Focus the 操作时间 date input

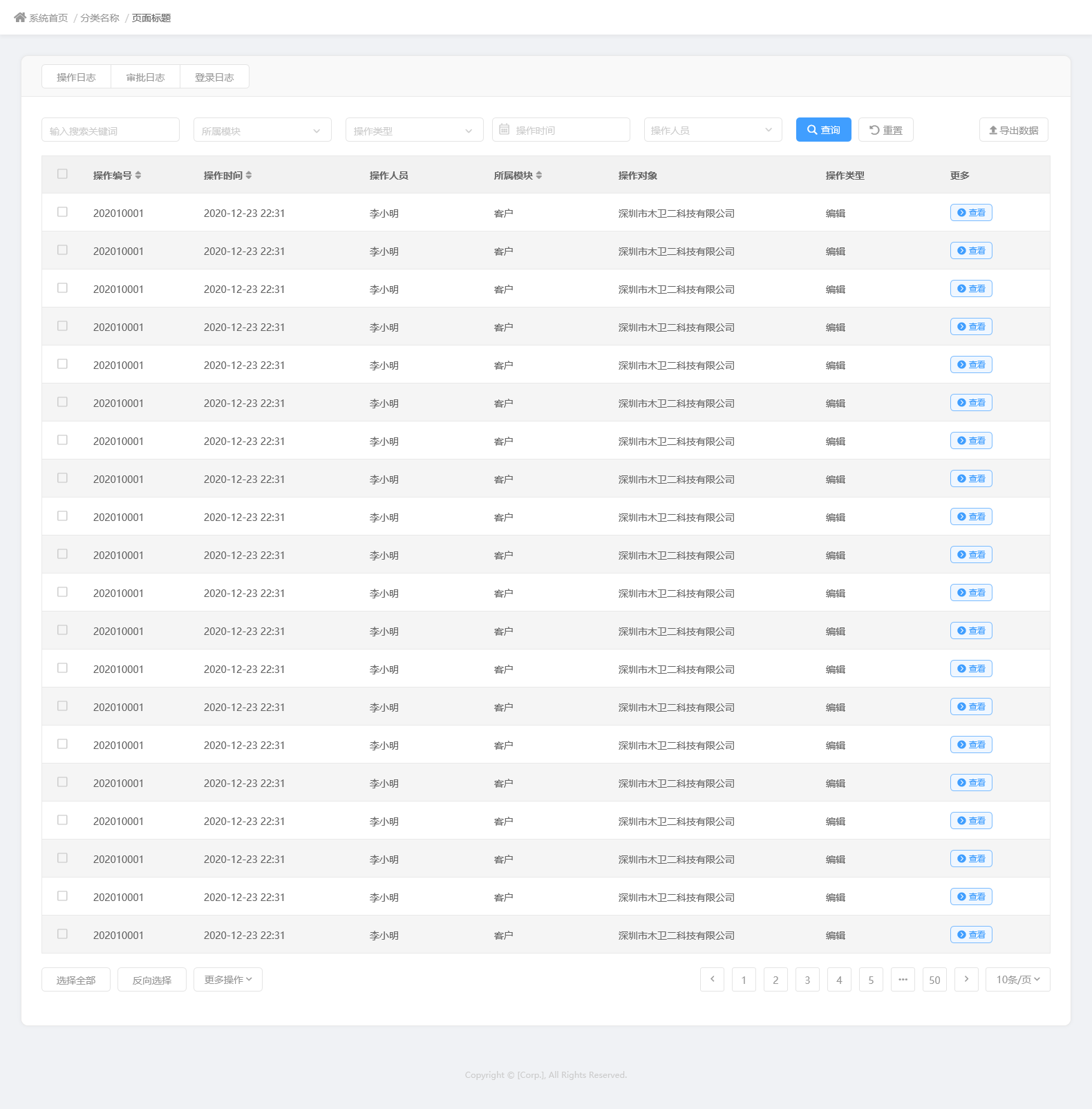[561, 130]
